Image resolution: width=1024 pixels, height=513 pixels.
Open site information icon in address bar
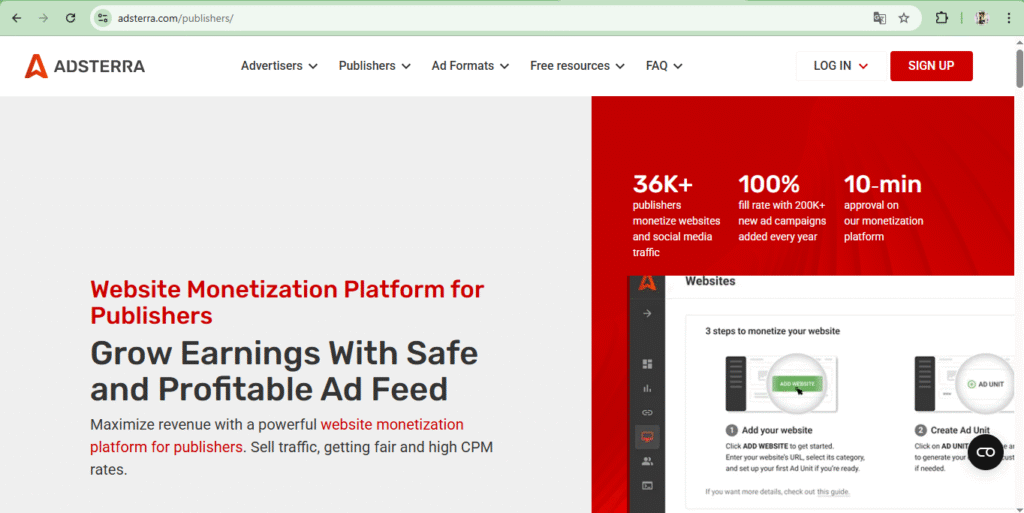103,18
